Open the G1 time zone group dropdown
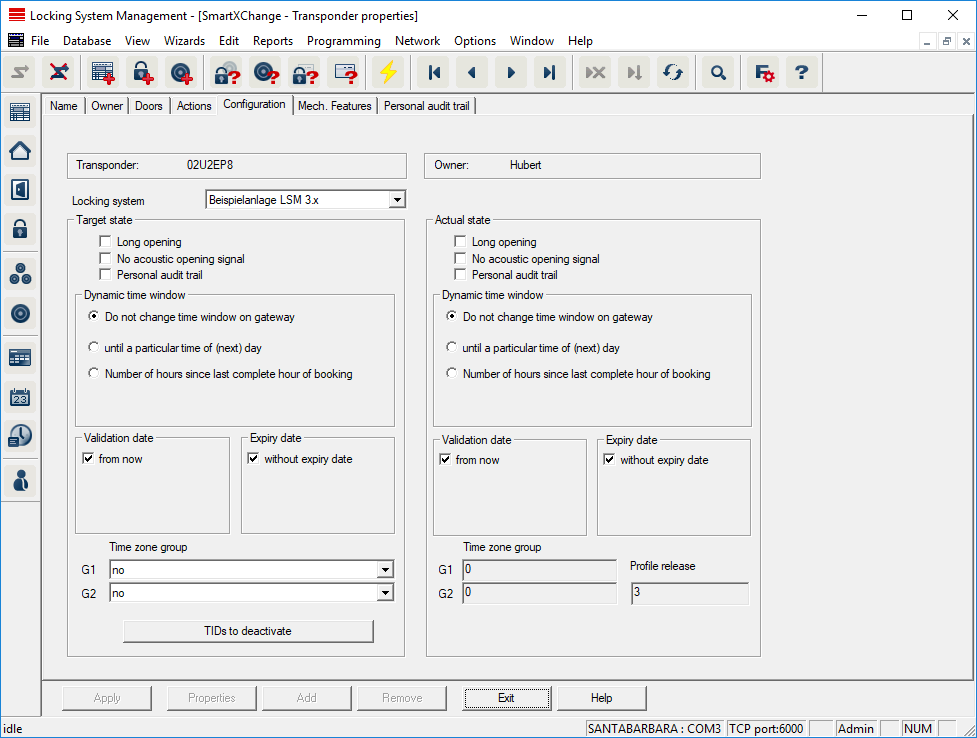This screenshot has width=977, height=738. 385,570
